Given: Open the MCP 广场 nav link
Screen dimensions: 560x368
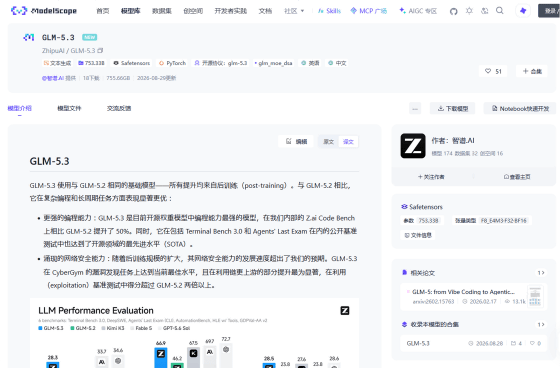Looking at the screenshot, I should [369, 11].
